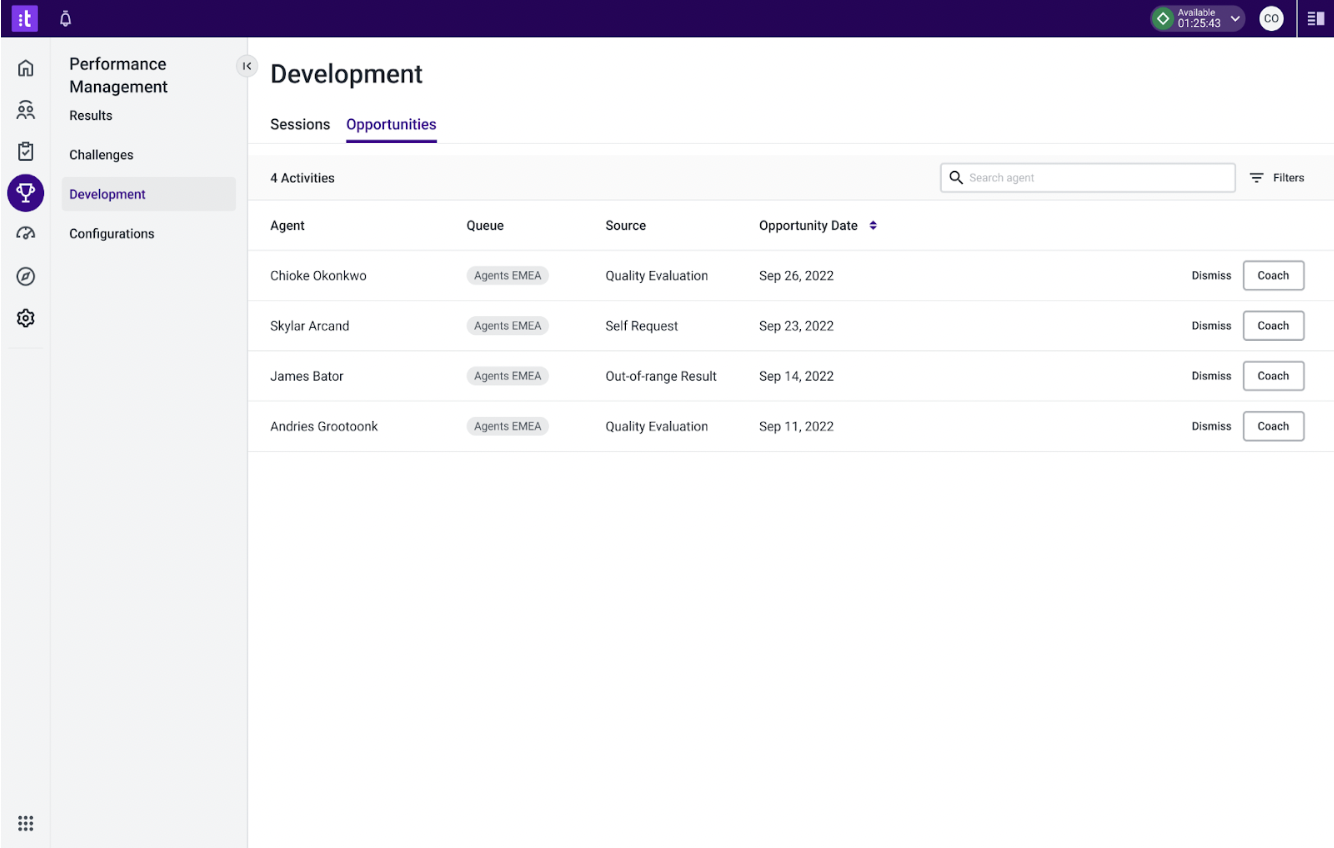The image size is (1334, 848).
Task: Open the compass explore icon
Action: click(x=26, y=276)
